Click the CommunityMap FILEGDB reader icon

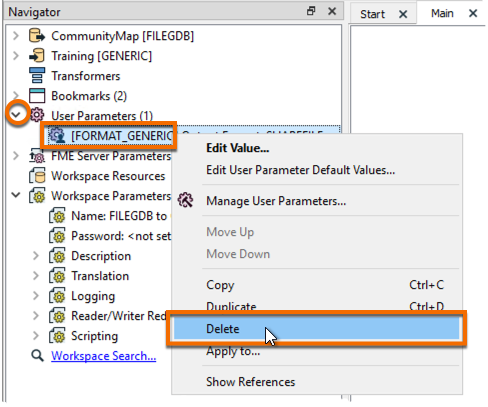pos(37,36)
